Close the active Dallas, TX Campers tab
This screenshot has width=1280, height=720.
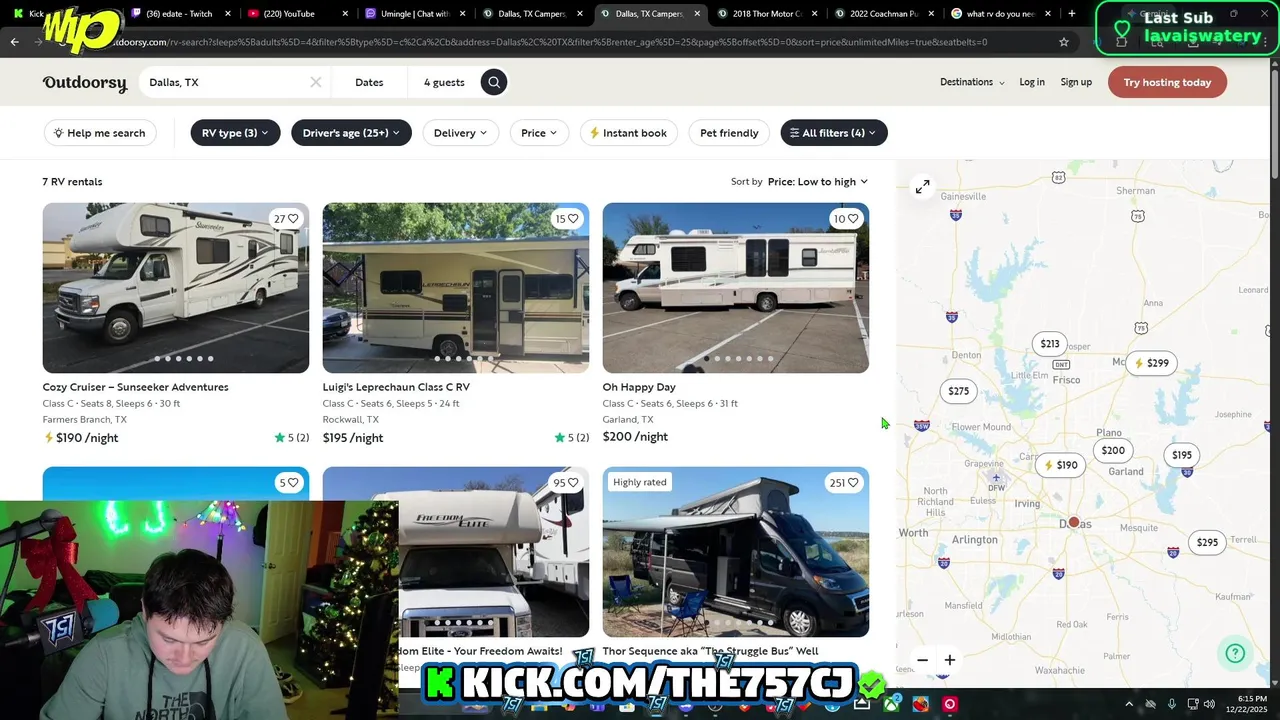[697, 14]
